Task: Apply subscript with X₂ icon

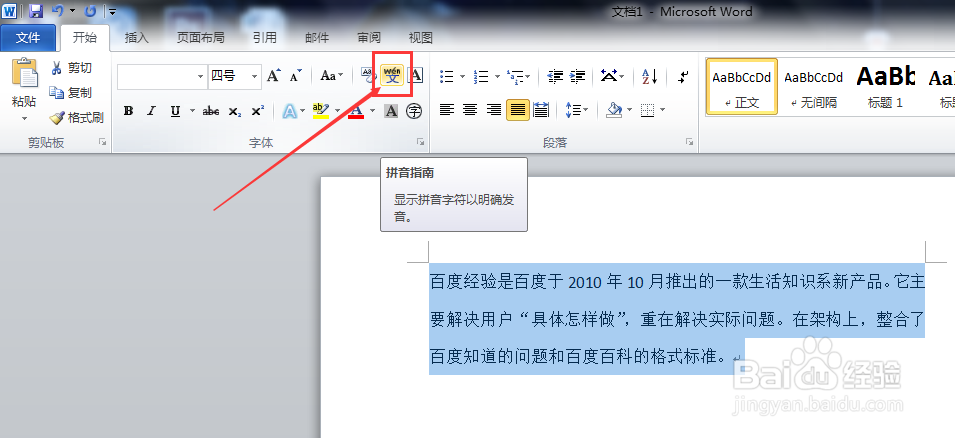Action: (235, 111)
